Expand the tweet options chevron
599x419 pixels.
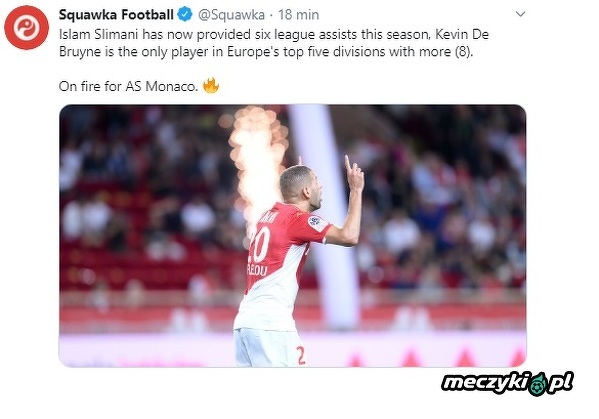coord(520,15)
